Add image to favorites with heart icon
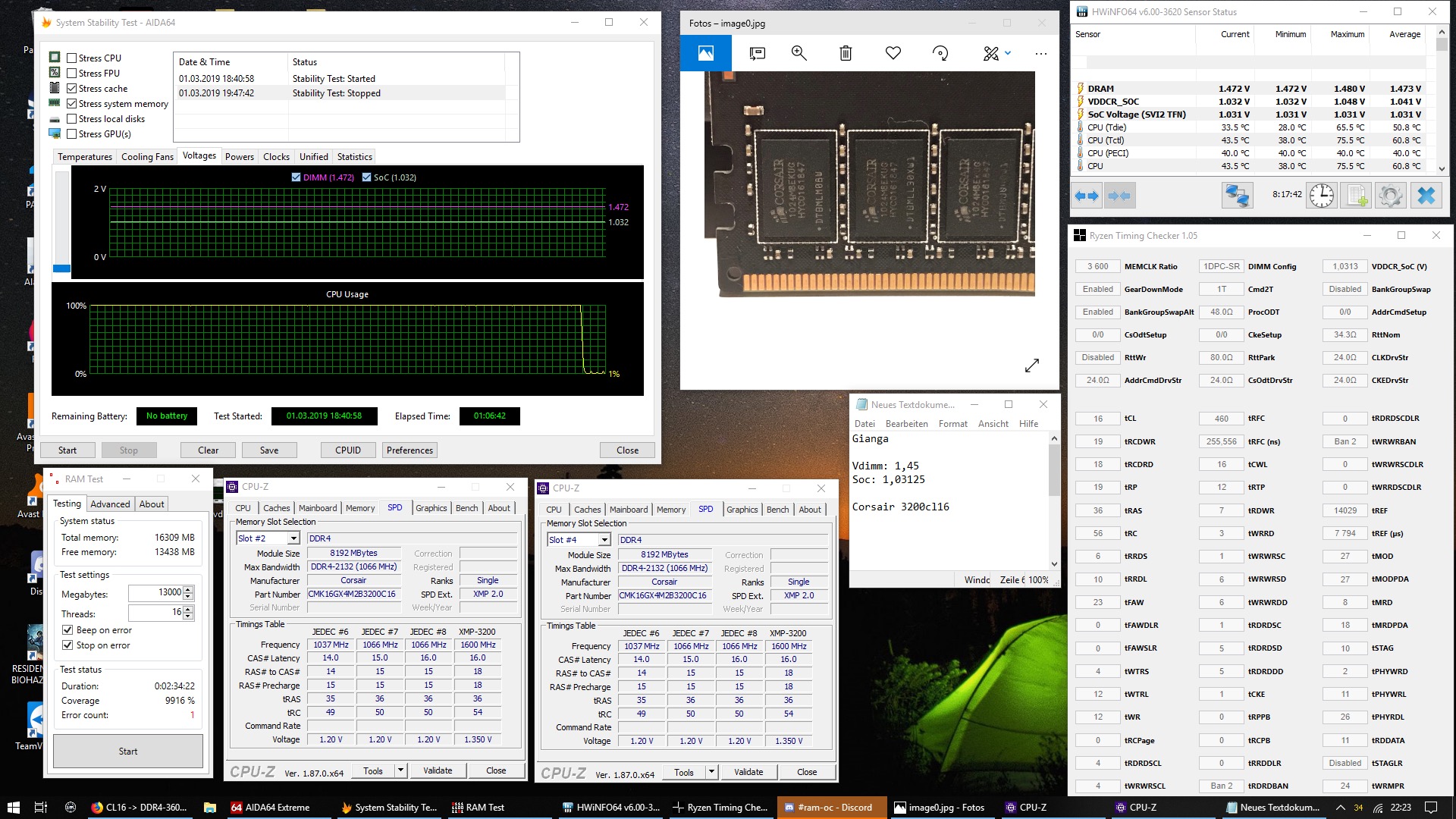Image resolution: width=1456 pixels, height=819 pixels. pos(893,53)
